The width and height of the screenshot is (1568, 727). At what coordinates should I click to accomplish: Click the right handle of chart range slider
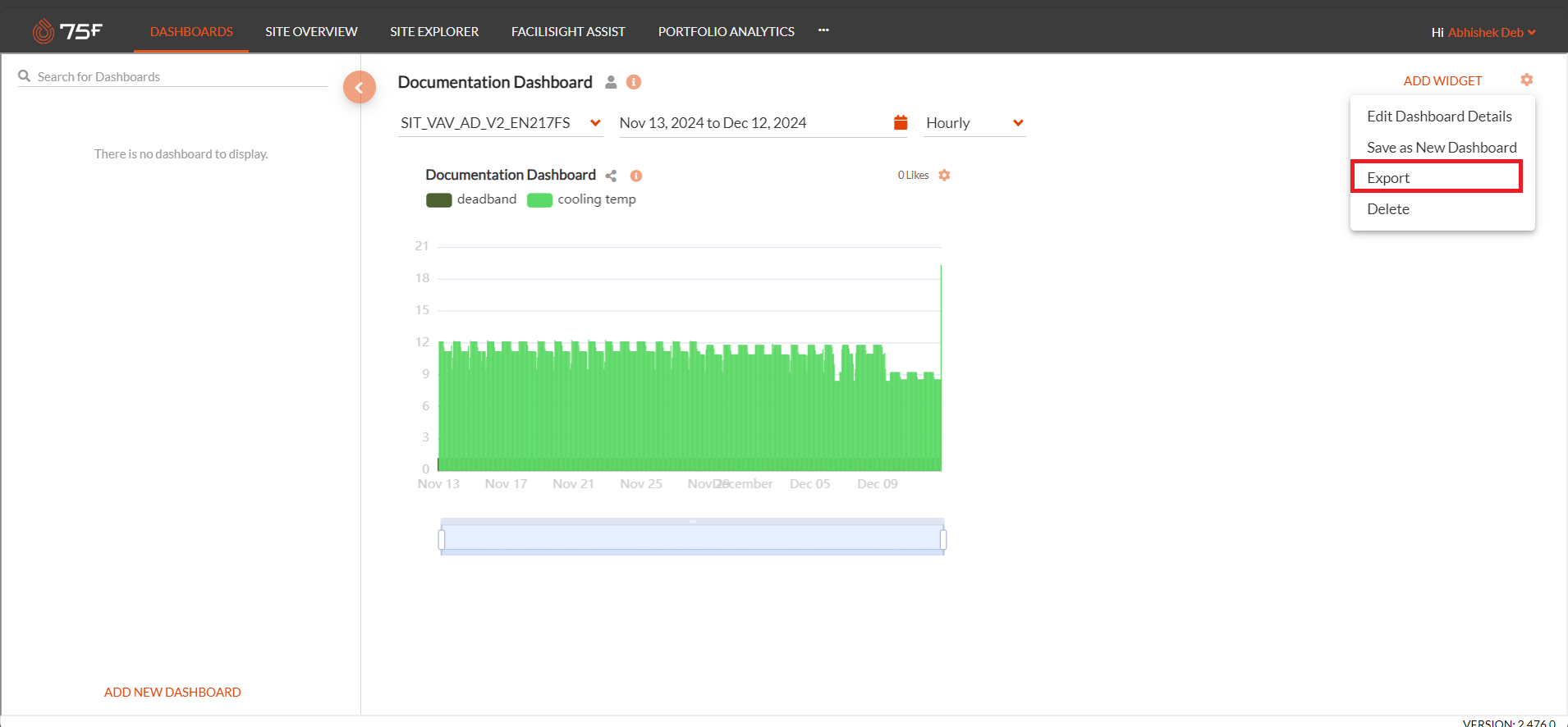click(x=943, y=539)
